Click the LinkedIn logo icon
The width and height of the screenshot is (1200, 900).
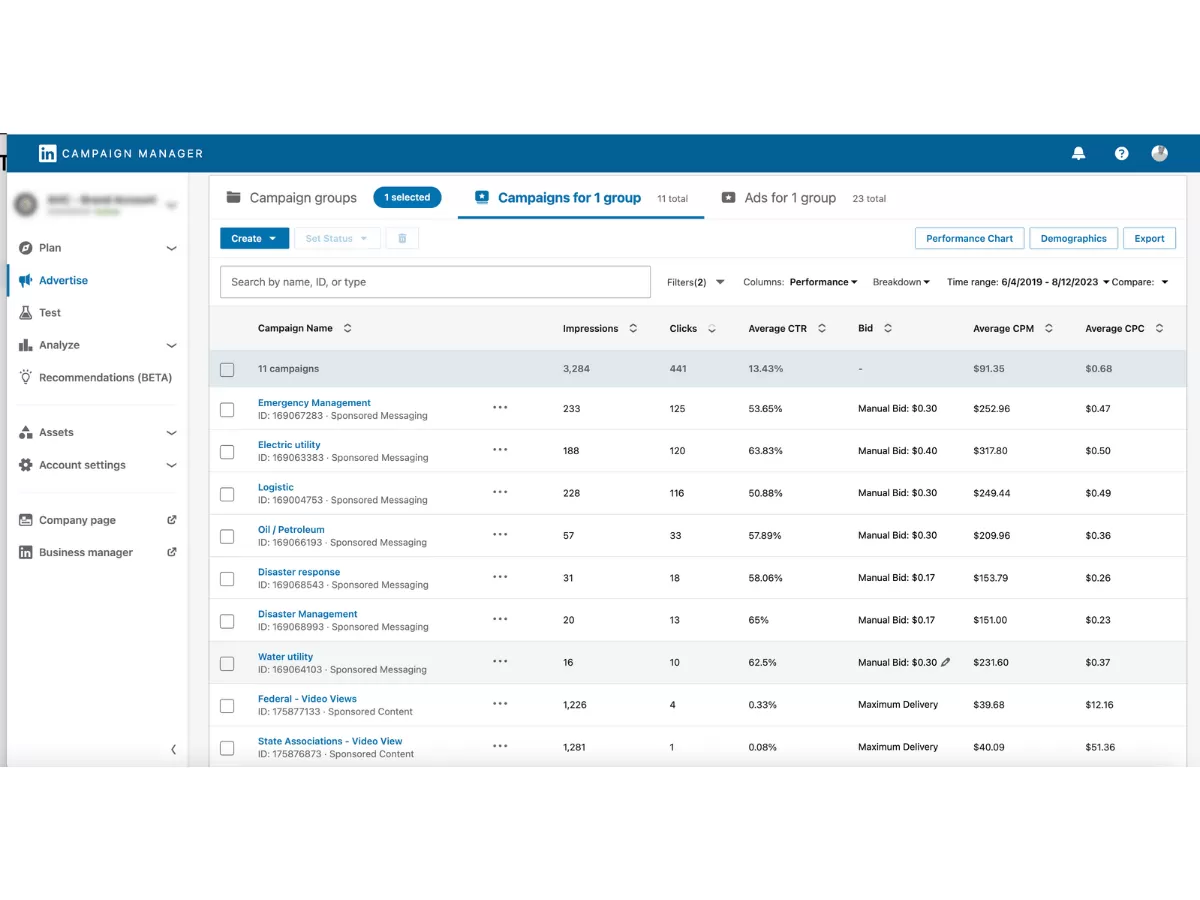coord(47,153)
